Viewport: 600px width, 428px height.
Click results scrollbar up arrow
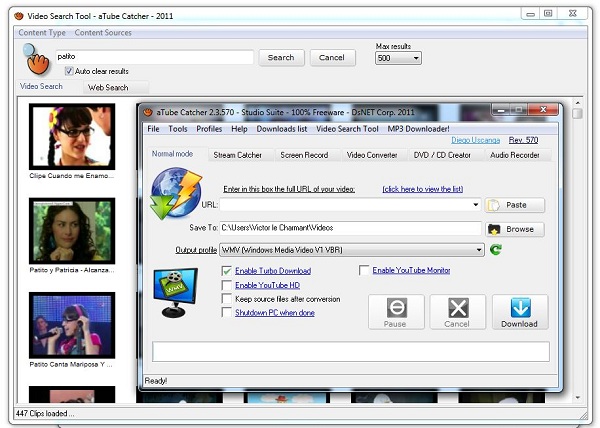coord(577,103)
